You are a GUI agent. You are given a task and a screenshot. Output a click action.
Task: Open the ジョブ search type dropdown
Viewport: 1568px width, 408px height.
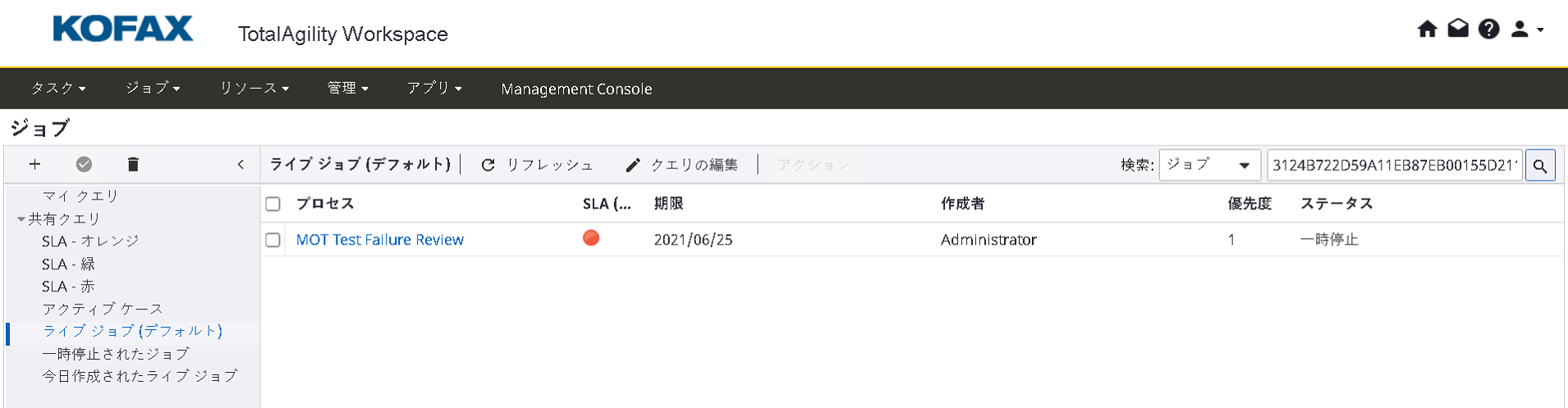pos(1208,165)
